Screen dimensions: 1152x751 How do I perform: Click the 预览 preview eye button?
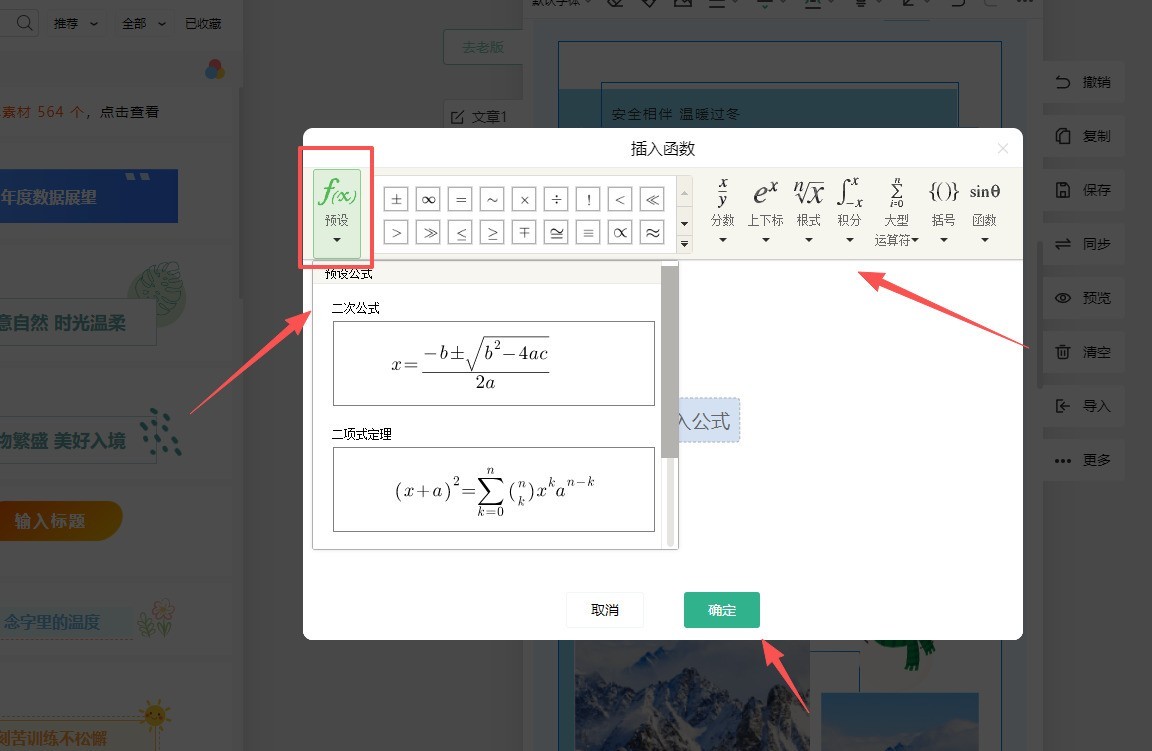coord(1083,298)
